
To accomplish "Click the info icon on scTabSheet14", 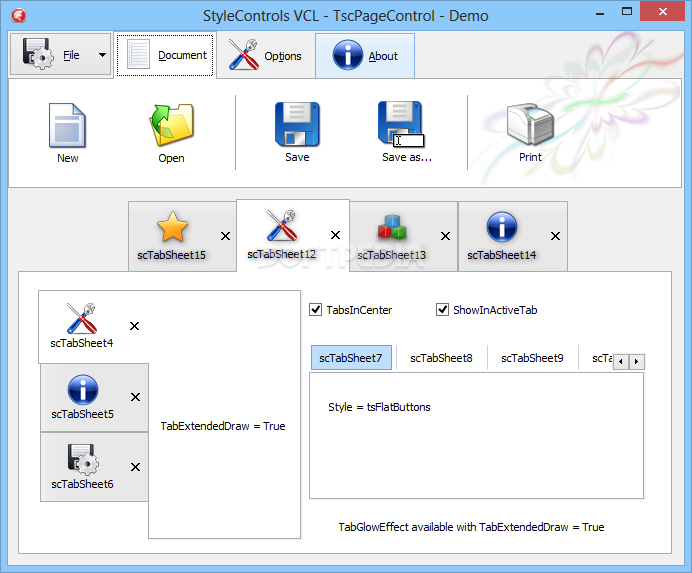I will point(502,226).
